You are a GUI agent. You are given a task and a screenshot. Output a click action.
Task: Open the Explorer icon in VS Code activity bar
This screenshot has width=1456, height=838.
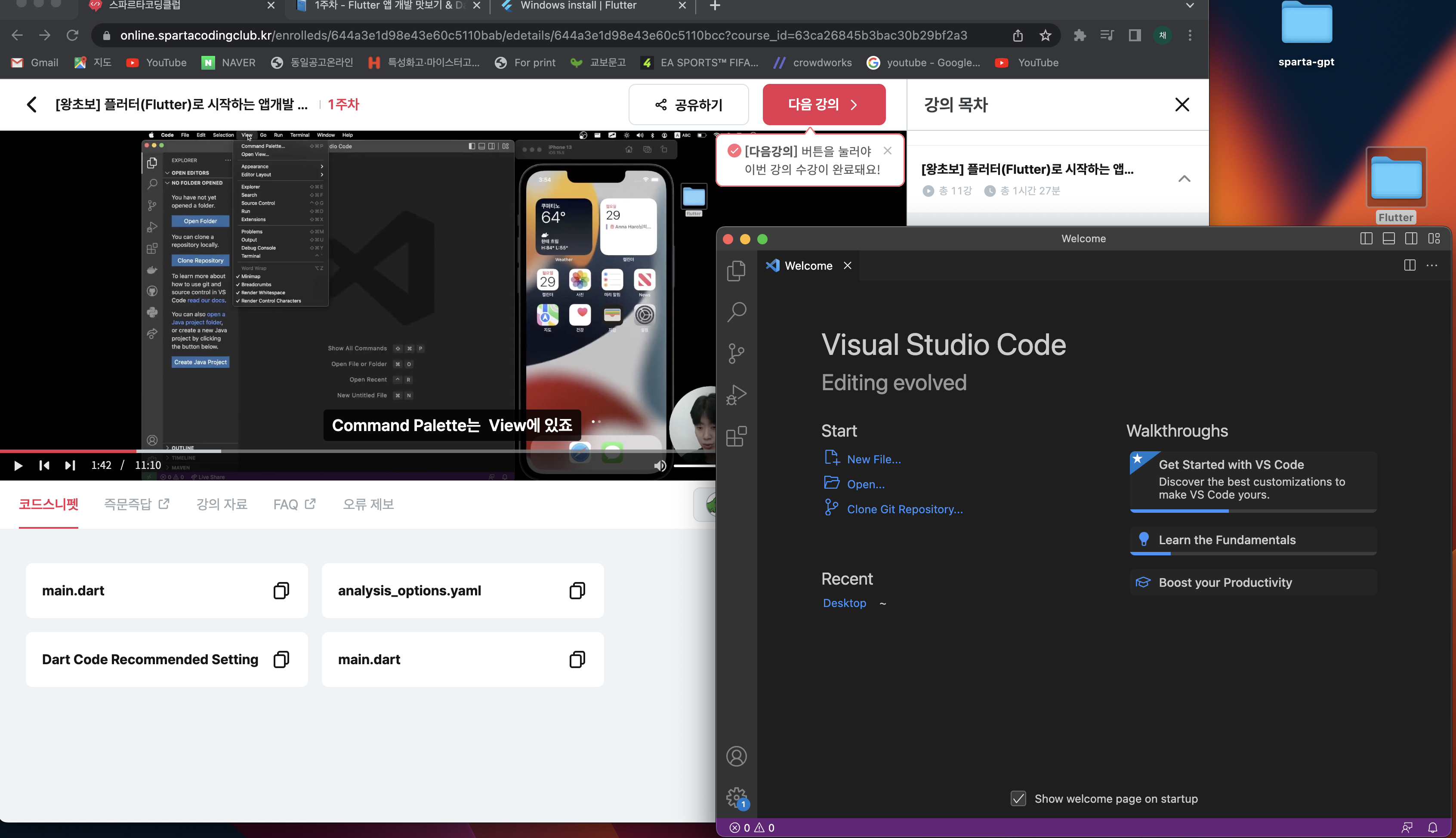[736, 271]
